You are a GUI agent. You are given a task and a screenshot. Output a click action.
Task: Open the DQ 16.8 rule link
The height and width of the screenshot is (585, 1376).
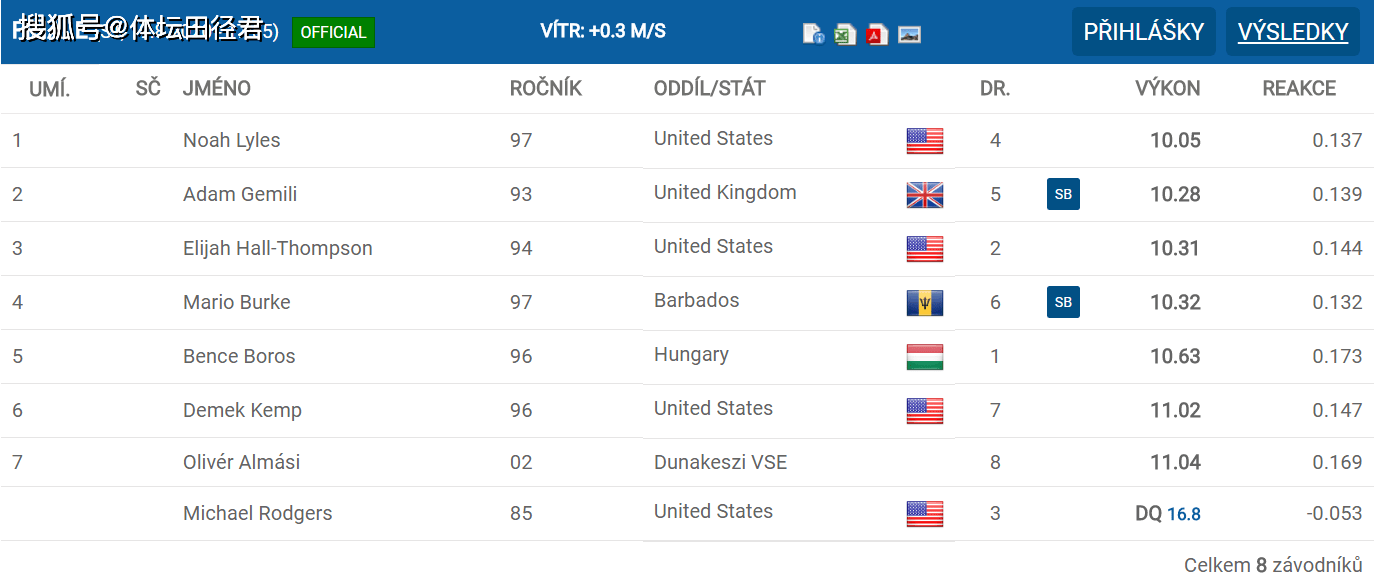(x=1183, y=514)
